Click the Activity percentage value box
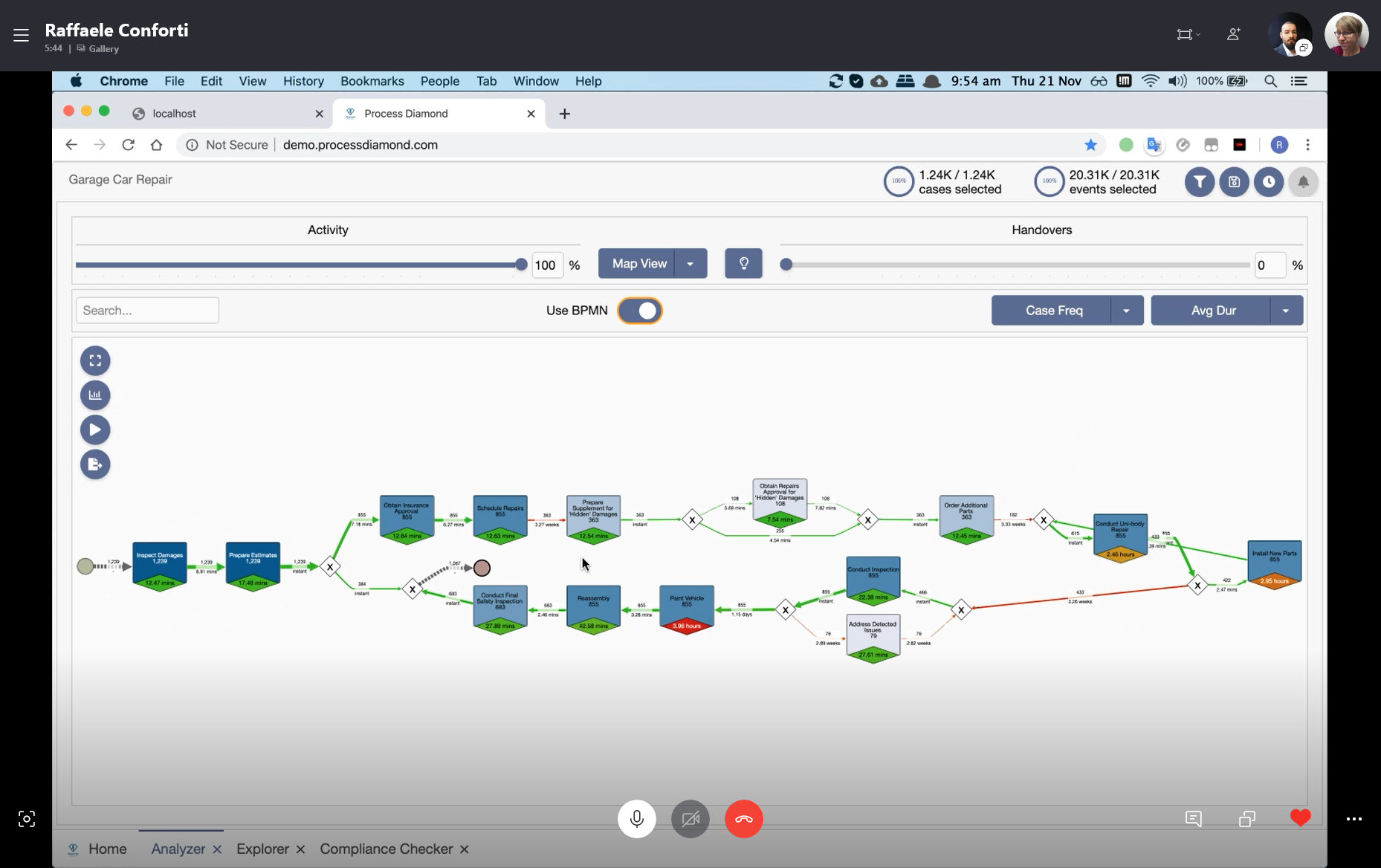The width and height of the screenshot is (1381, 868). [546, 265]
